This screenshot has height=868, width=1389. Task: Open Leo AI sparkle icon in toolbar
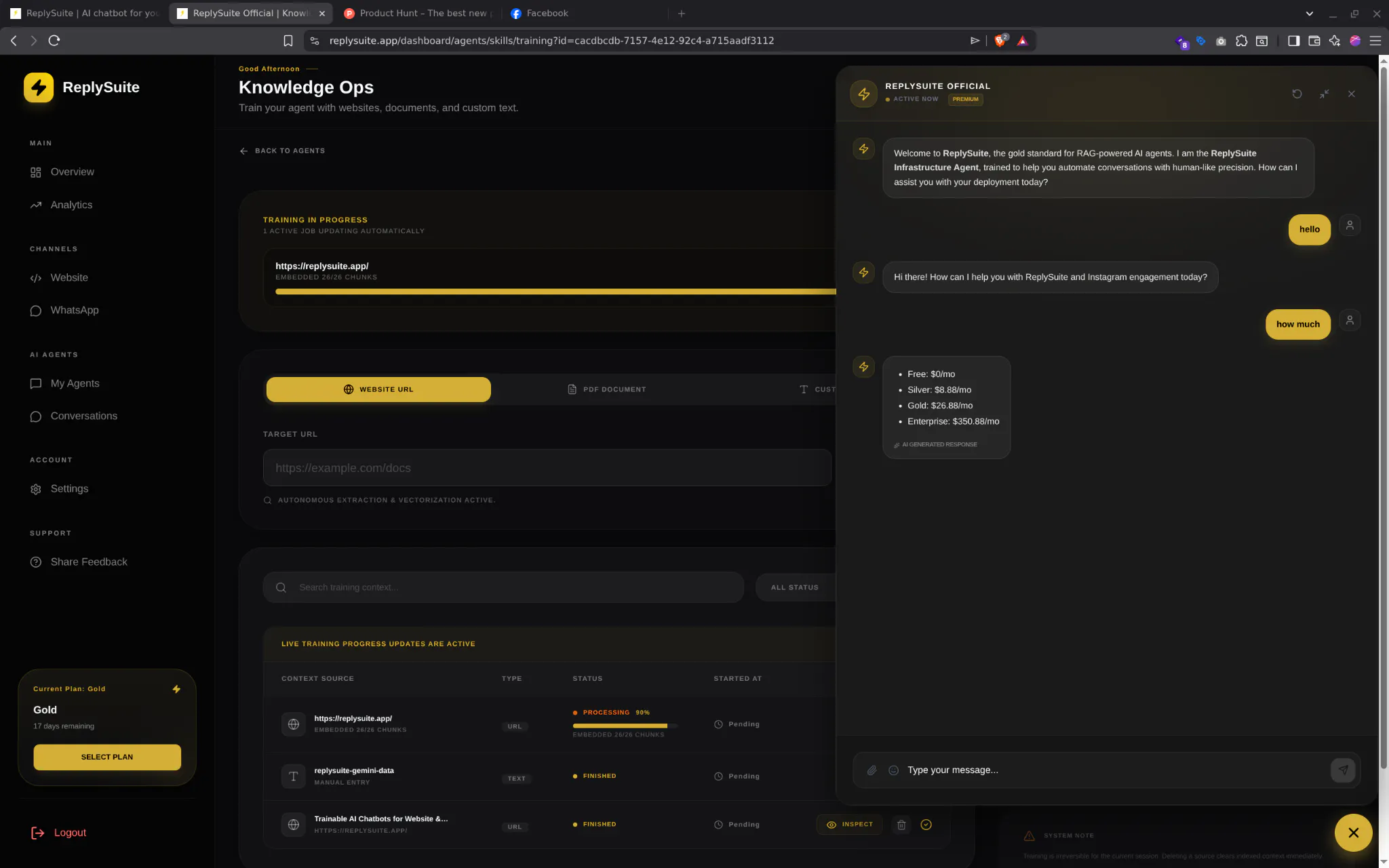click(x=1335, y=41)
